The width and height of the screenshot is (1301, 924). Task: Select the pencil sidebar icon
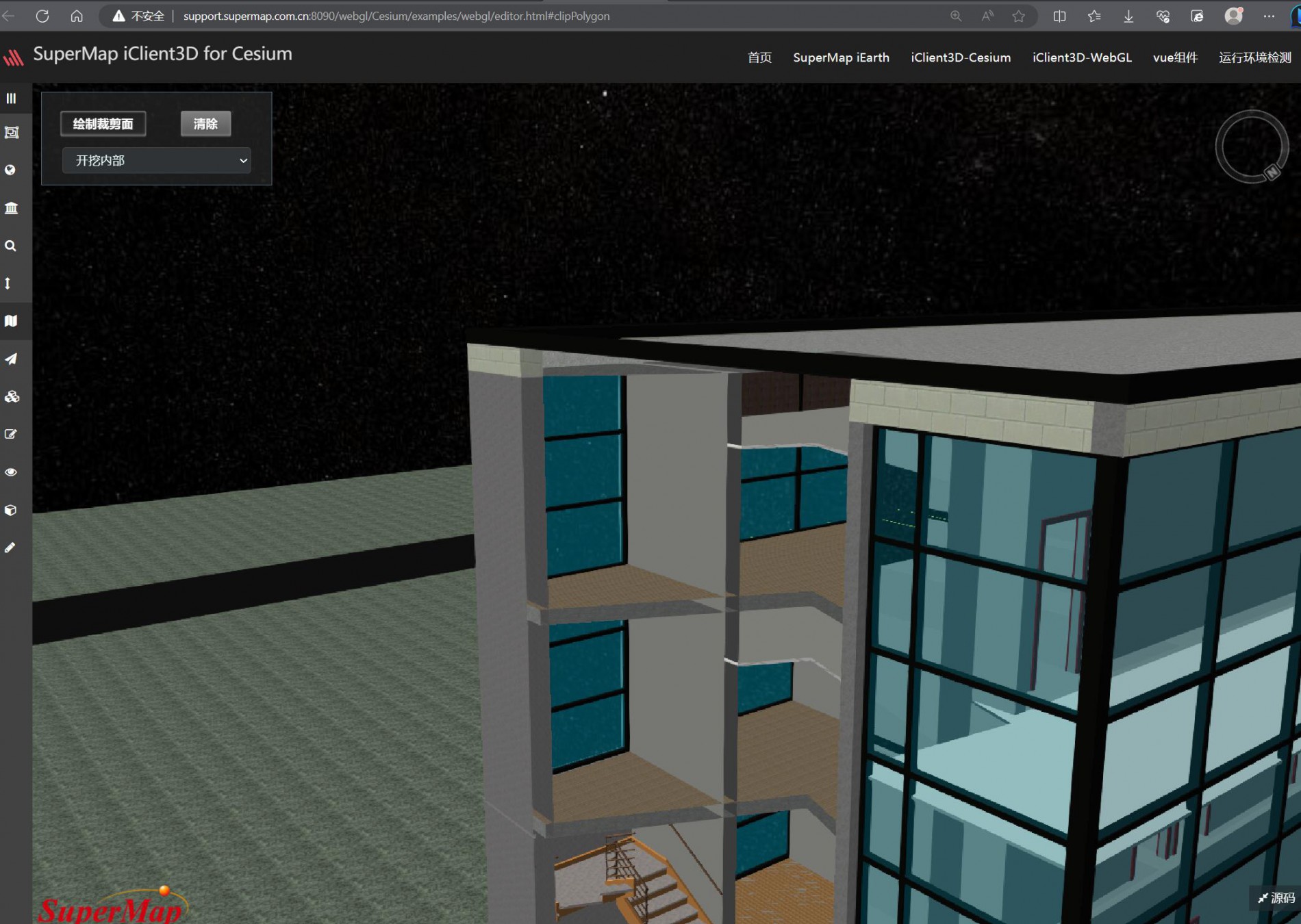10,548
